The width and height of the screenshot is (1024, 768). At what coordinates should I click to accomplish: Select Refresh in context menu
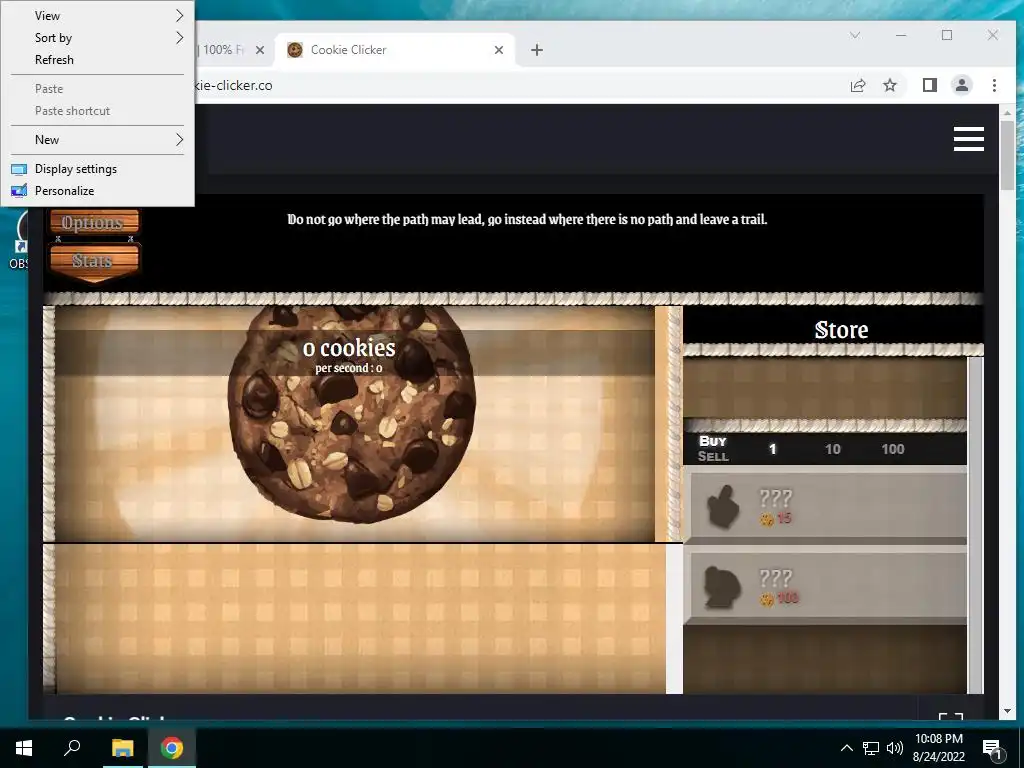97,60
